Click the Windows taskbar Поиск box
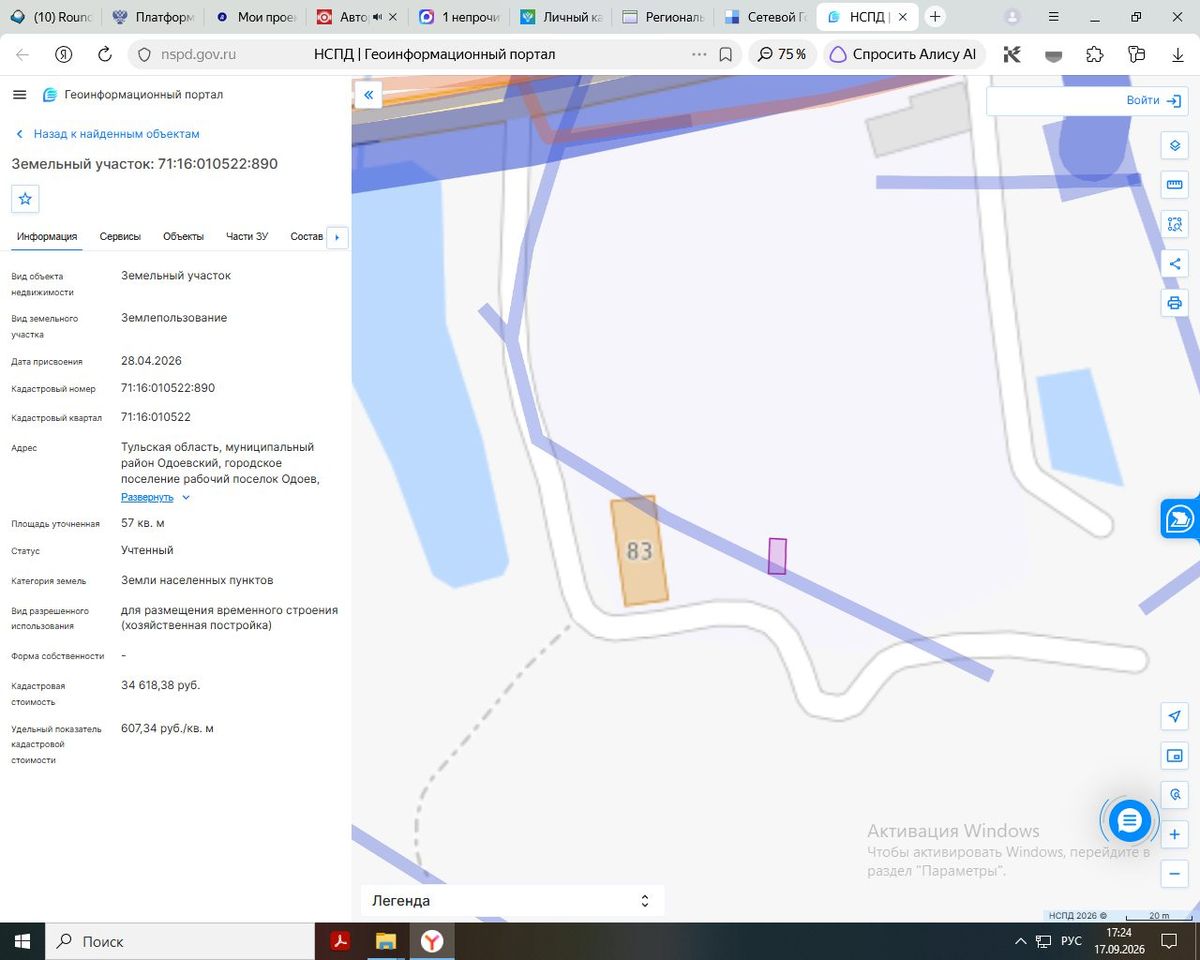1200x960 pixels. [x=180, y=941]
